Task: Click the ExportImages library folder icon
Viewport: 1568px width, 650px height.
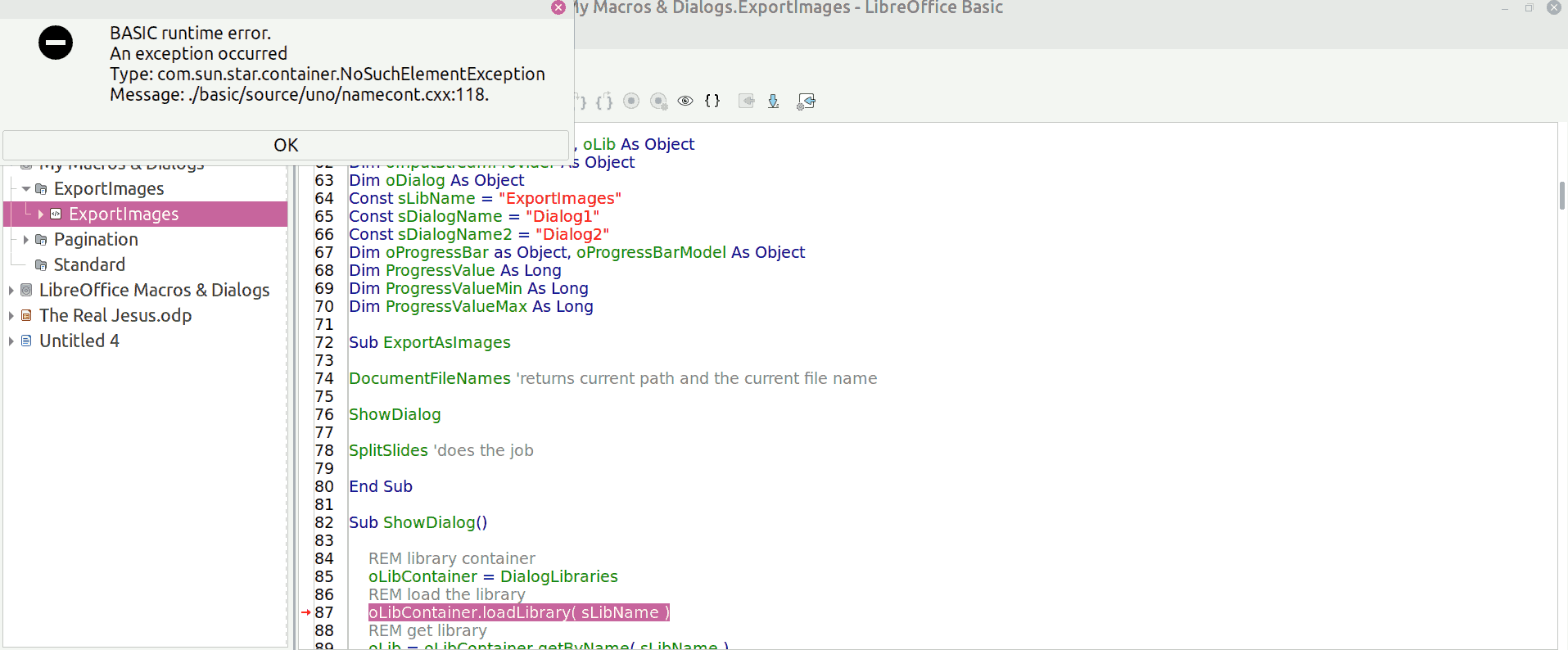Action: [41, 189]
